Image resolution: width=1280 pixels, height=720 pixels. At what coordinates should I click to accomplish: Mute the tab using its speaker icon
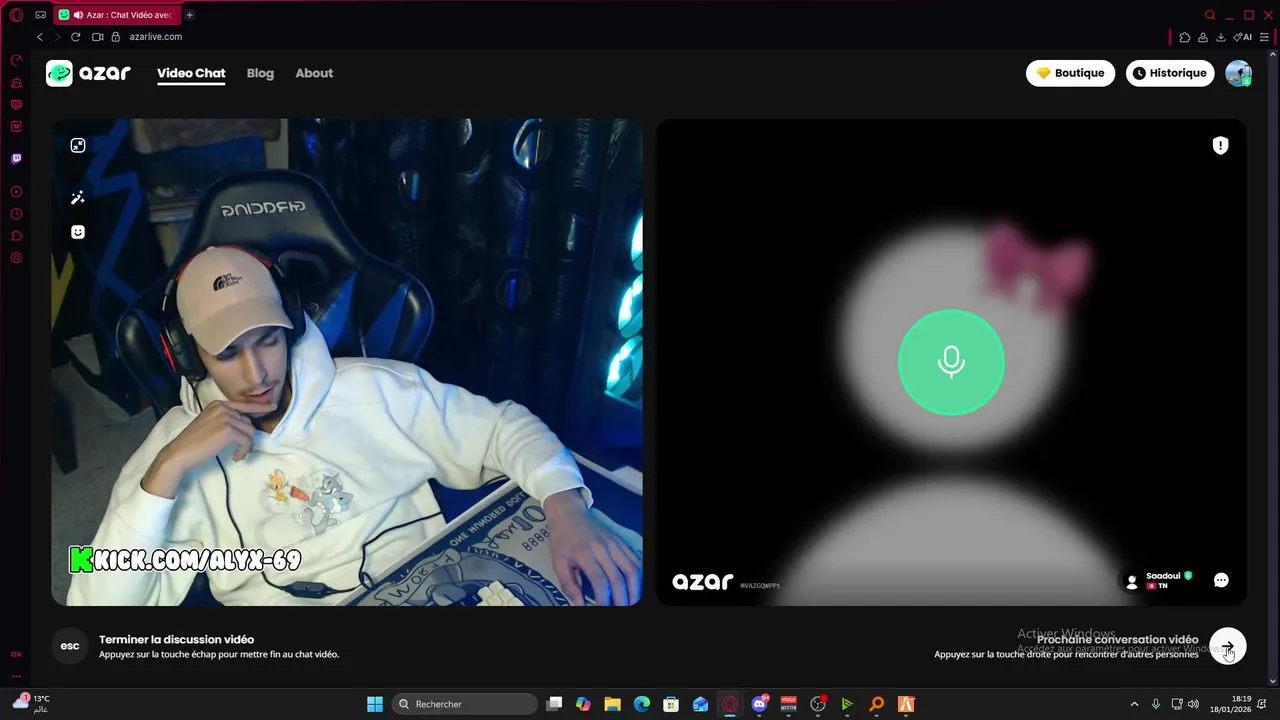(78, 15)
